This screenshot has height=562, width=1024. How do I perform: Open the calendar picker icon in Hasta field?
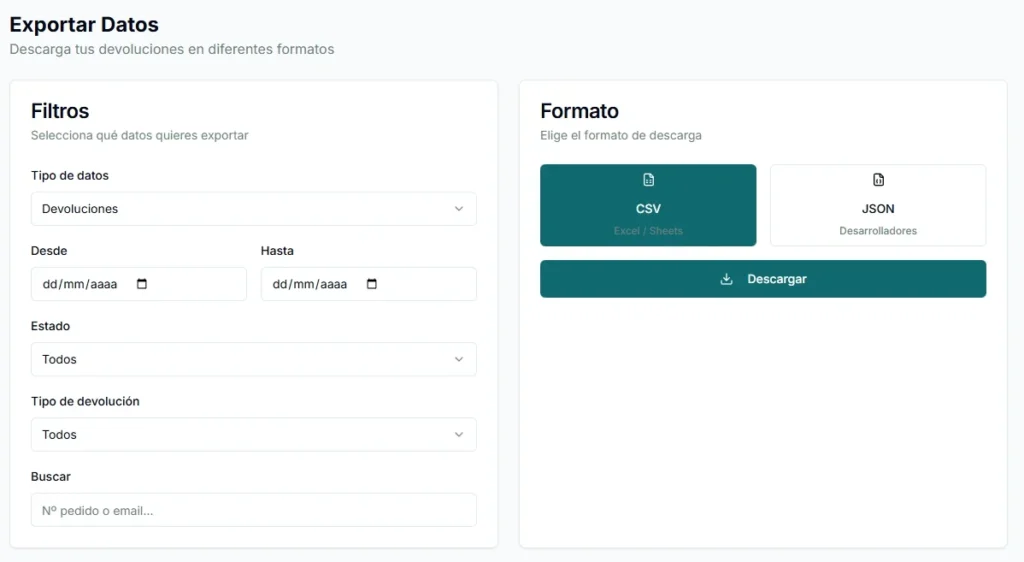[372, 284]
